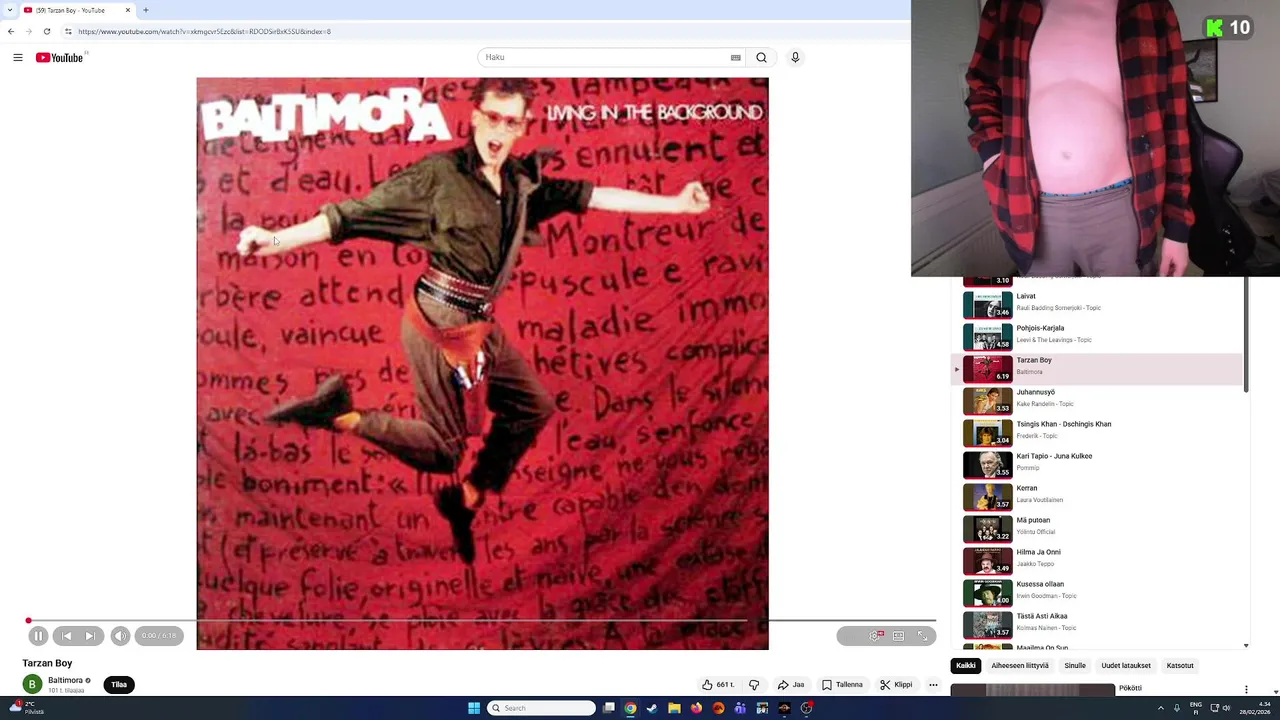This screenshot has width=1280, height=720.
Task: Mute the player volume
Action: point(120,636)
